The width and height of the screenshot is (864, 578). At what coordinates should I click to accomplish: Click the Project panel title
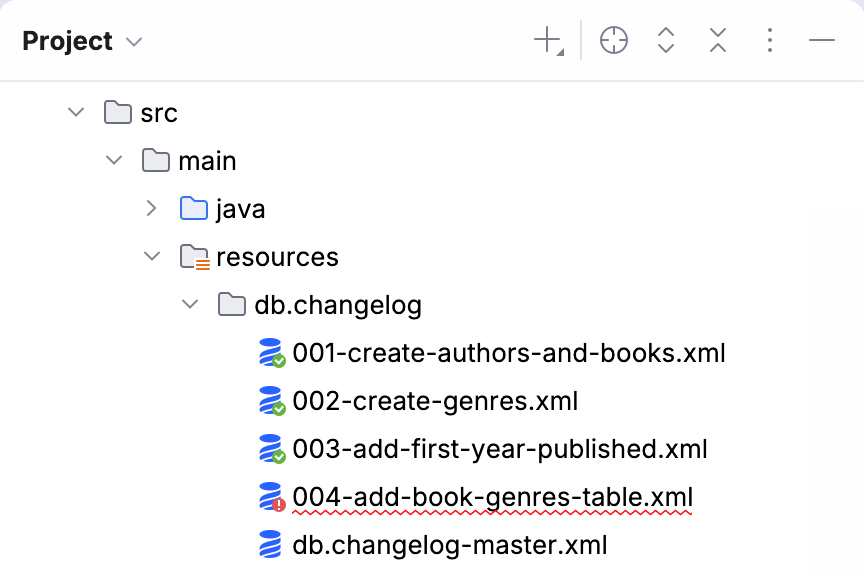67,41
